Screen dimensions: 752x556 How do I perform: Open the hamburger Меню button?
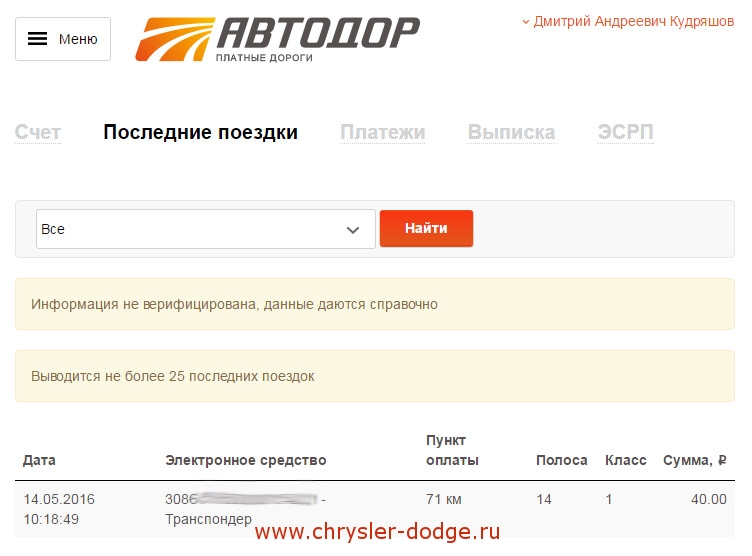[x=63, y=39]
